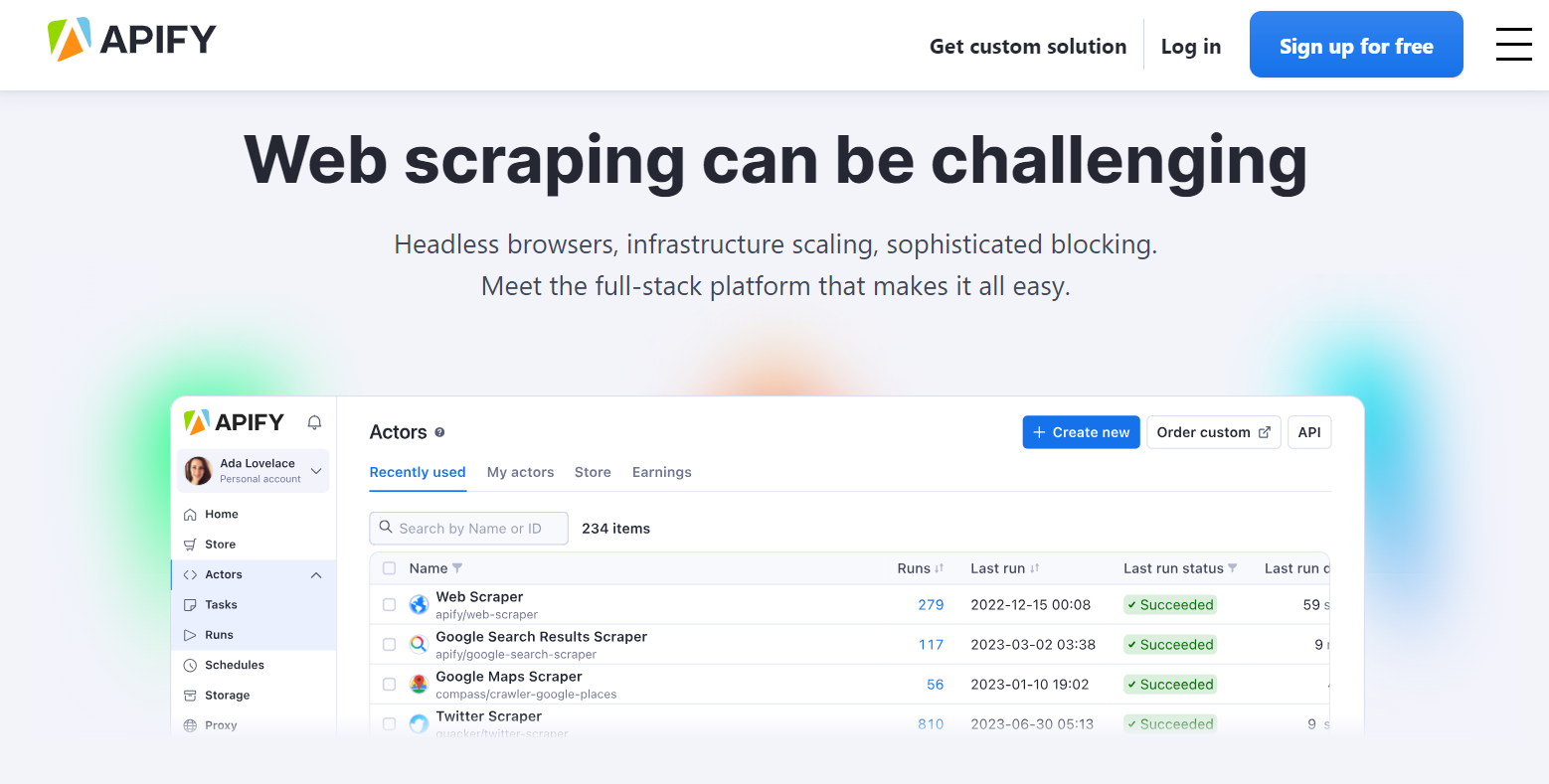The image size is (1549, 784).
Task: Click external link icon on Order custom
Action: point(1265,432)
